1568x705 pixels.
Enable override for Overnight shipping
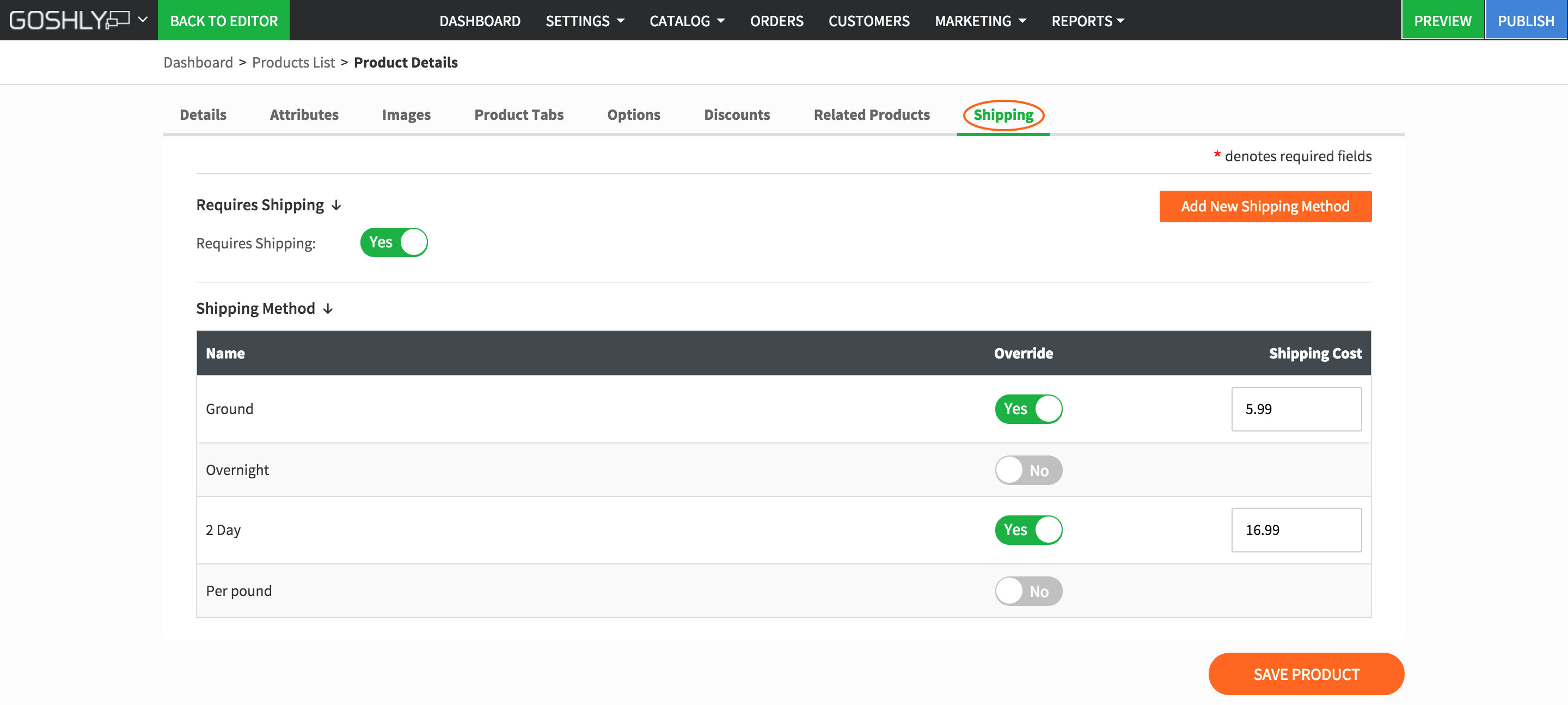point(1028,470)
